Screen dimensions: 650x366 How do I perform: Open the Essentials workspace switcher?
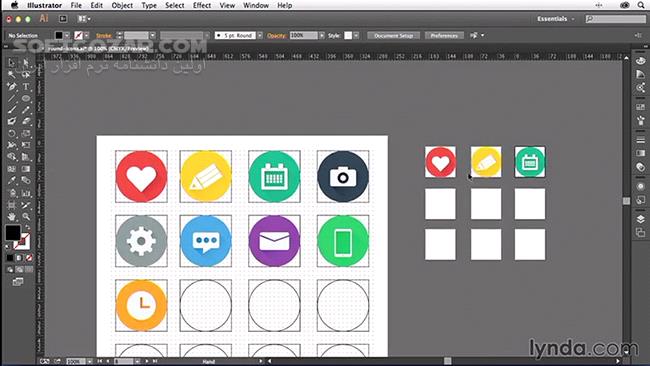coord(555,19)
